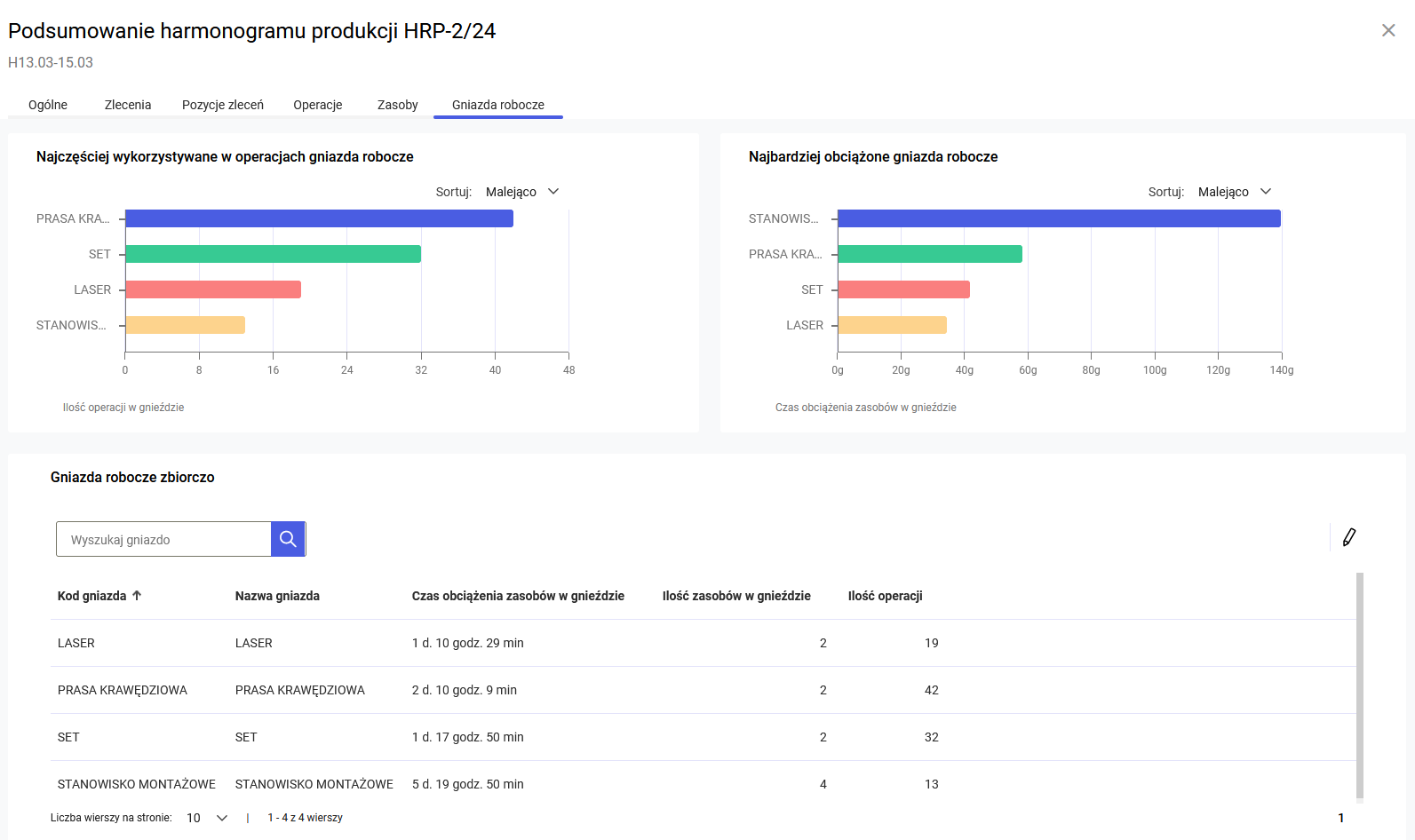Show the Zasoby tab
Viewport: 1415px width, 840px height.
pyautogui.click(x=397, y=105)
